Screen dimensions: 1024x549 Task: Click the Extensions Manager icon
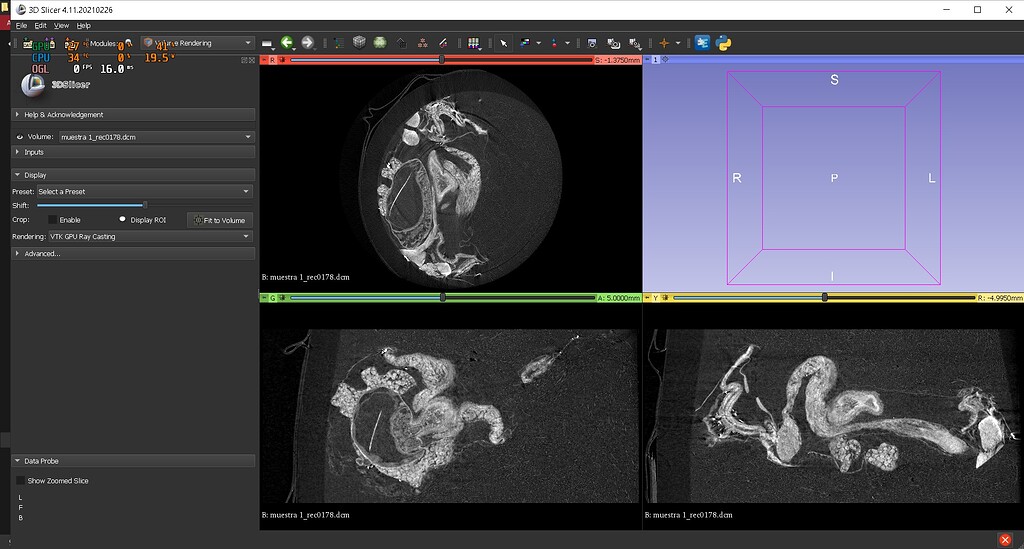click(x=702, y=43)
